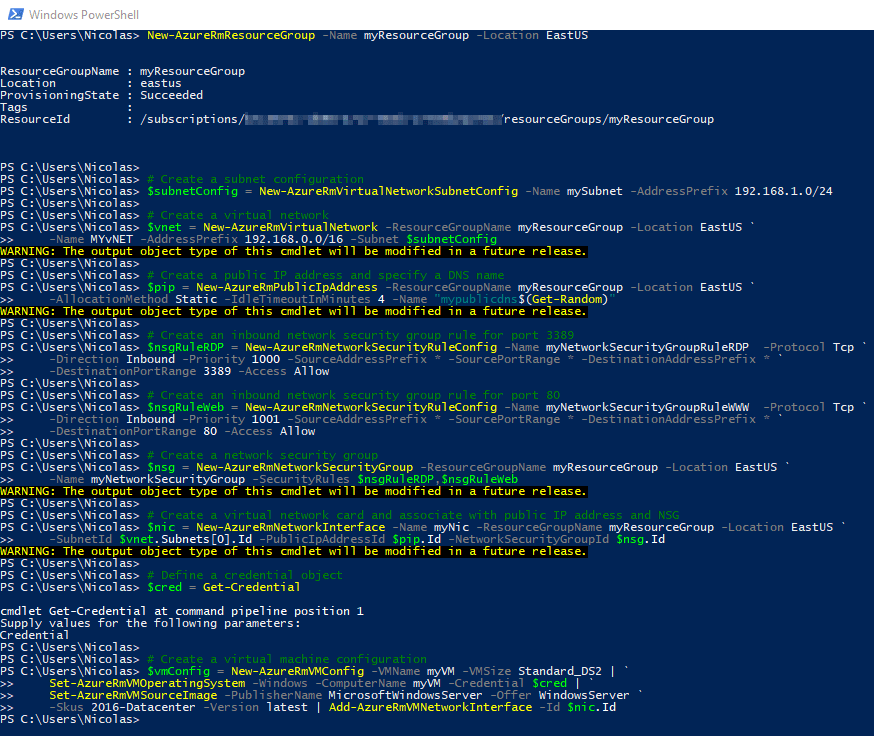Click the "Windows PowerShell" window title text
This screenshot has width=874, height=736.
pos(84,14)
